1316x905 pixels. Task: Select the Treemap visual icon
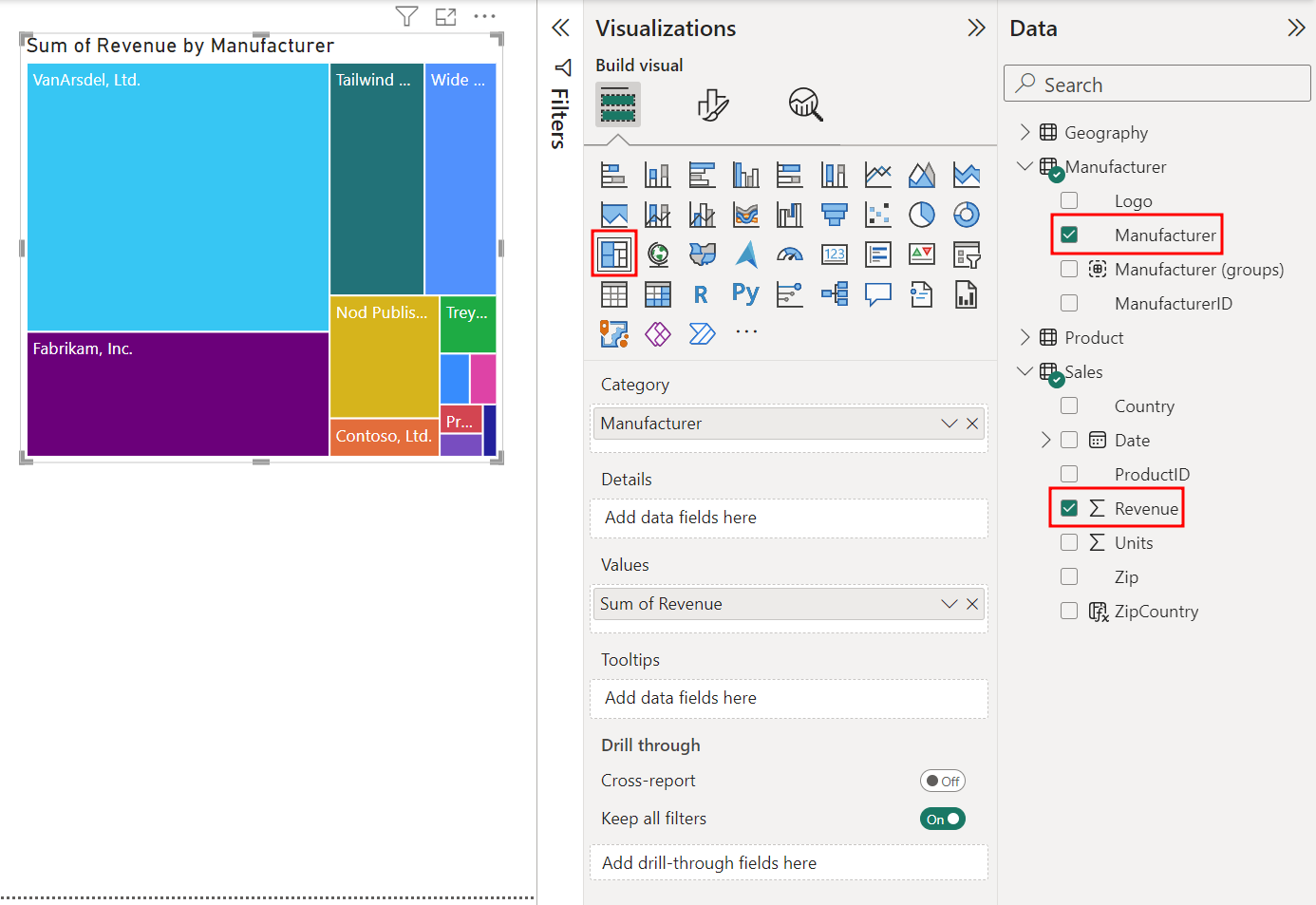pyautogui.click(x=614, y=254)
